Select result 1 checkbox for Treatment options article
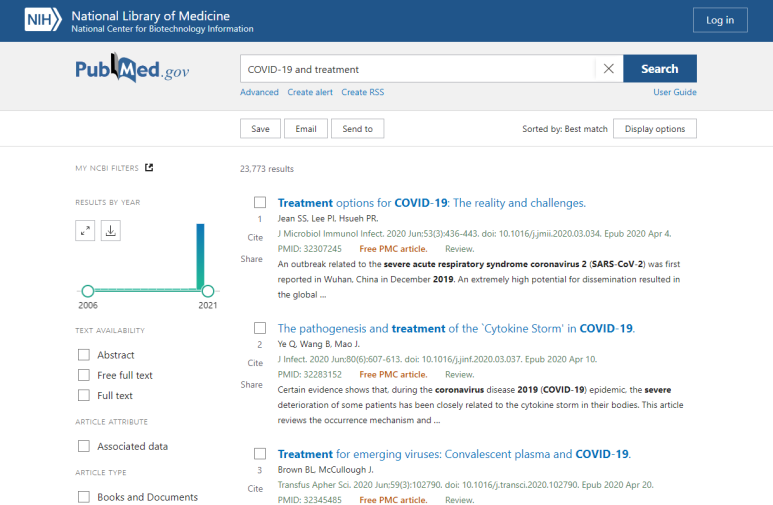This screenshot has width=773, height=505. click(260, 202)
